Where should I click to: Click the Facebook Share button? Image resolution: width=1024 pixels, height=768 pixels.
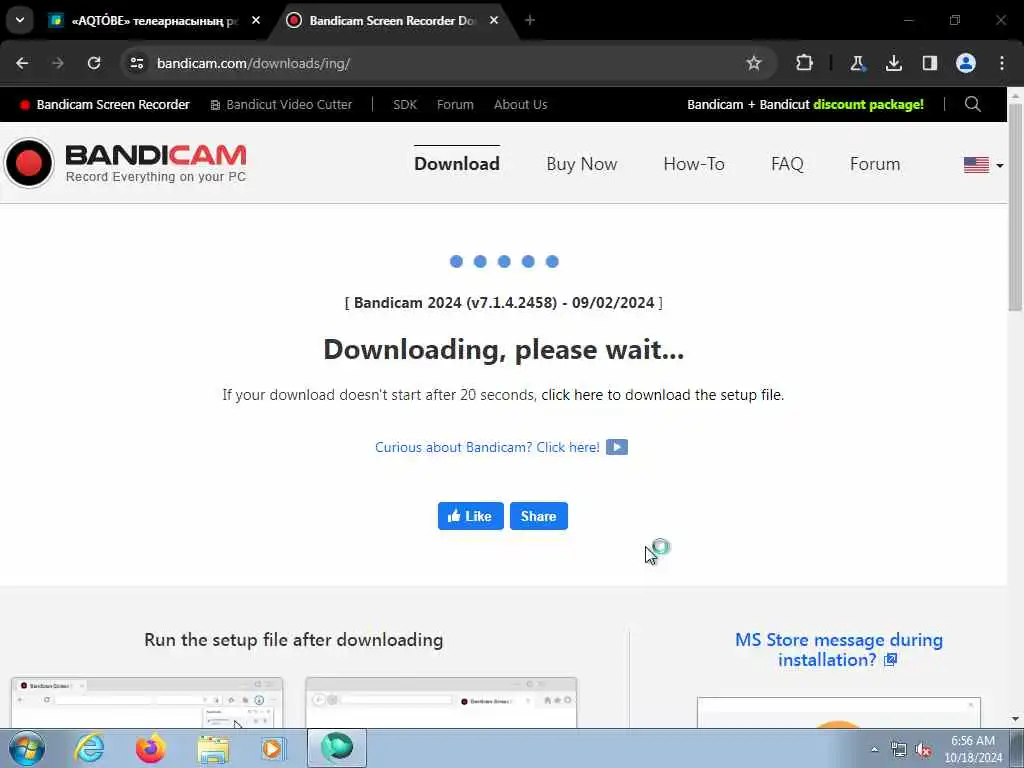point(539,516)
